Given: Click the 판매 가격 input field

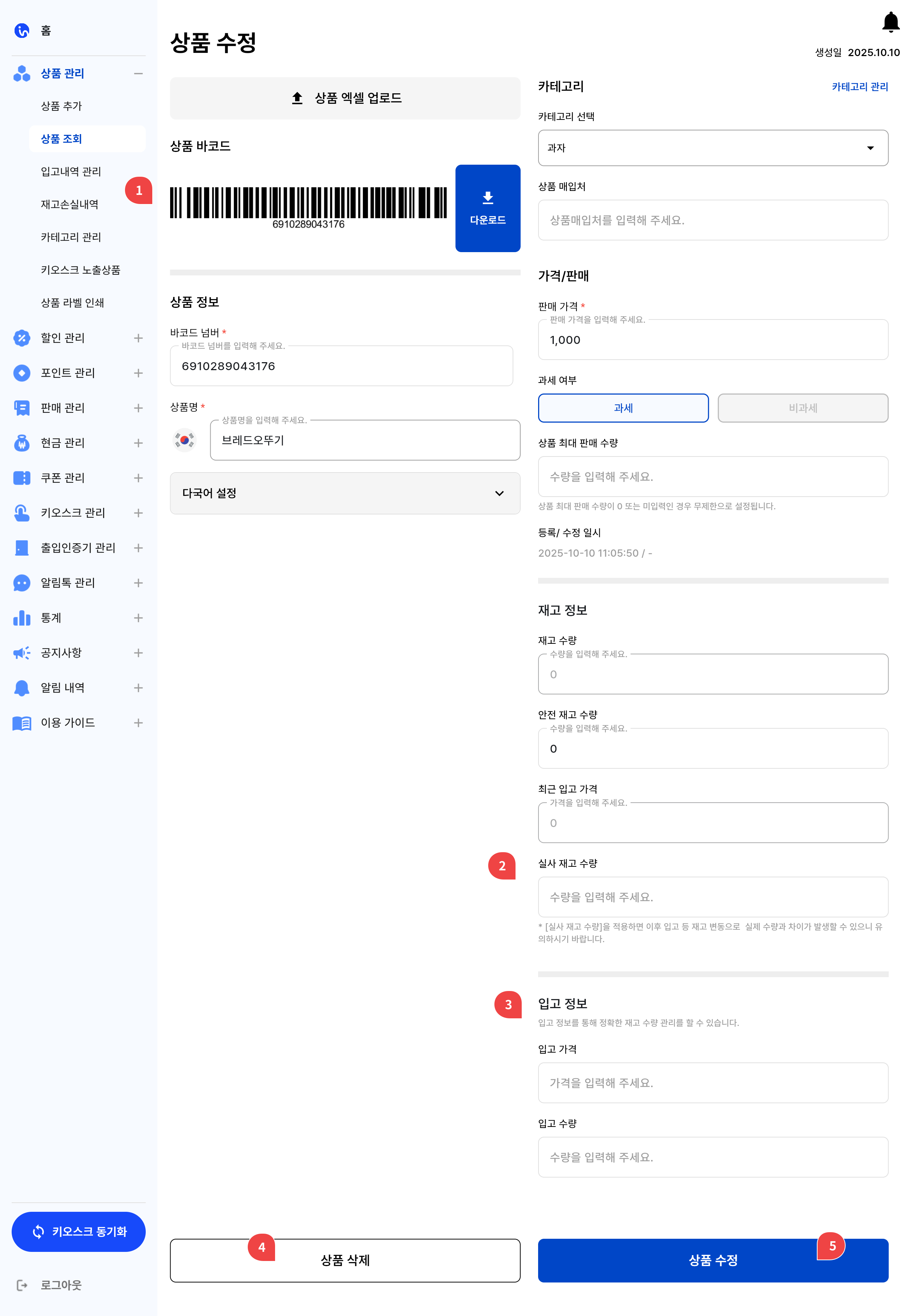Looking at the screenshot, I should point(713,340).
